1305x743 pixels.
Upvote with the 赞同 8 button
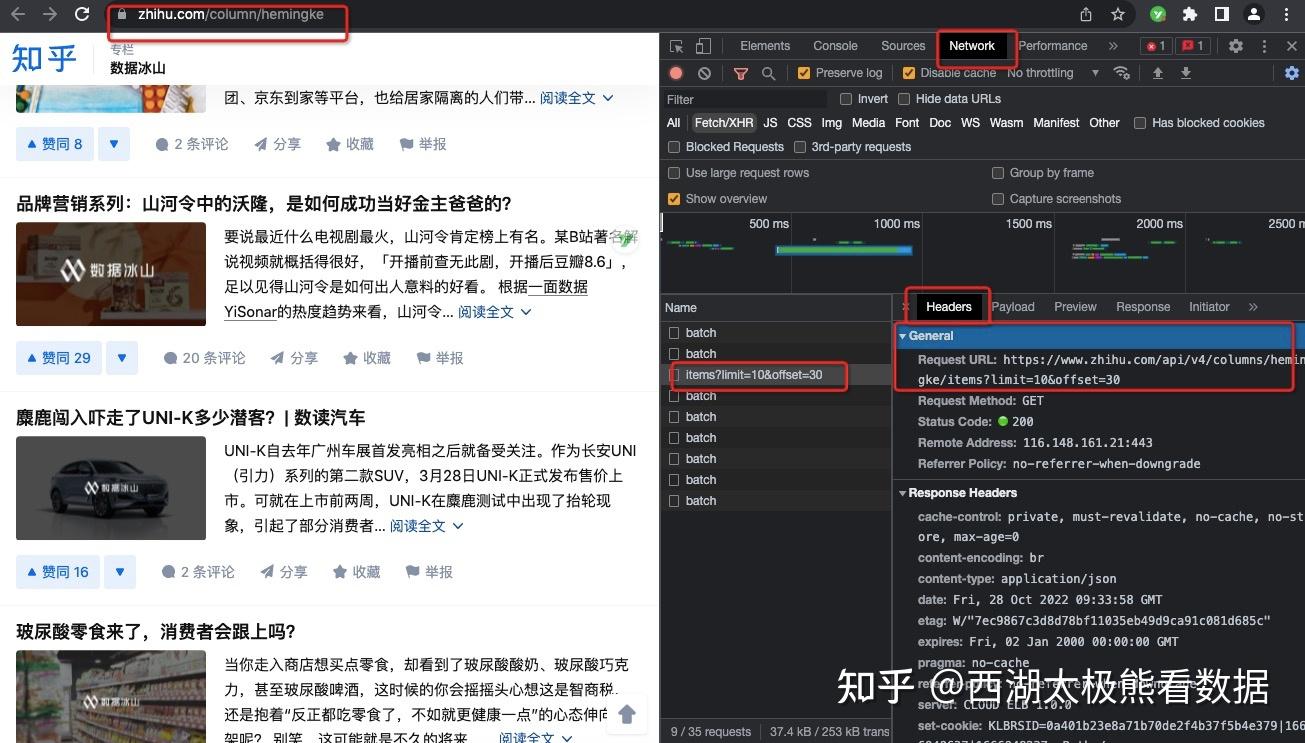(53, 144)
